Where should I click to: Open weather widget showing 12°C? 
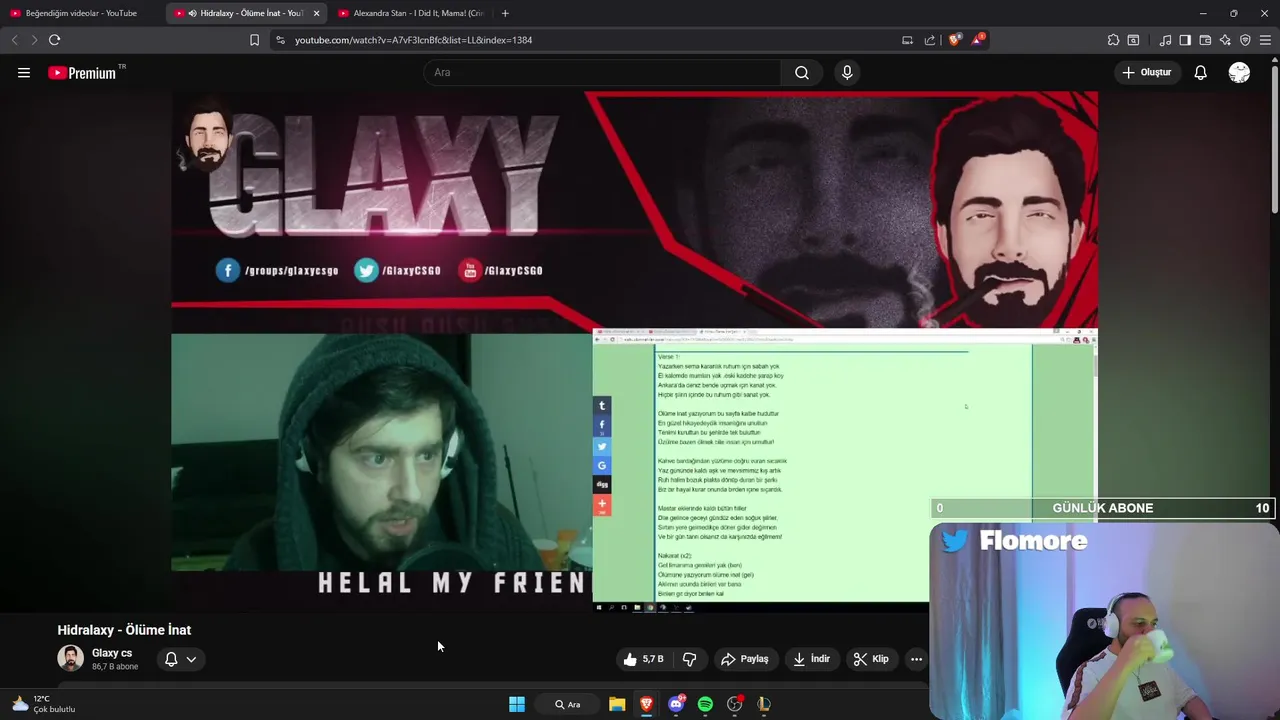(43, 704)
